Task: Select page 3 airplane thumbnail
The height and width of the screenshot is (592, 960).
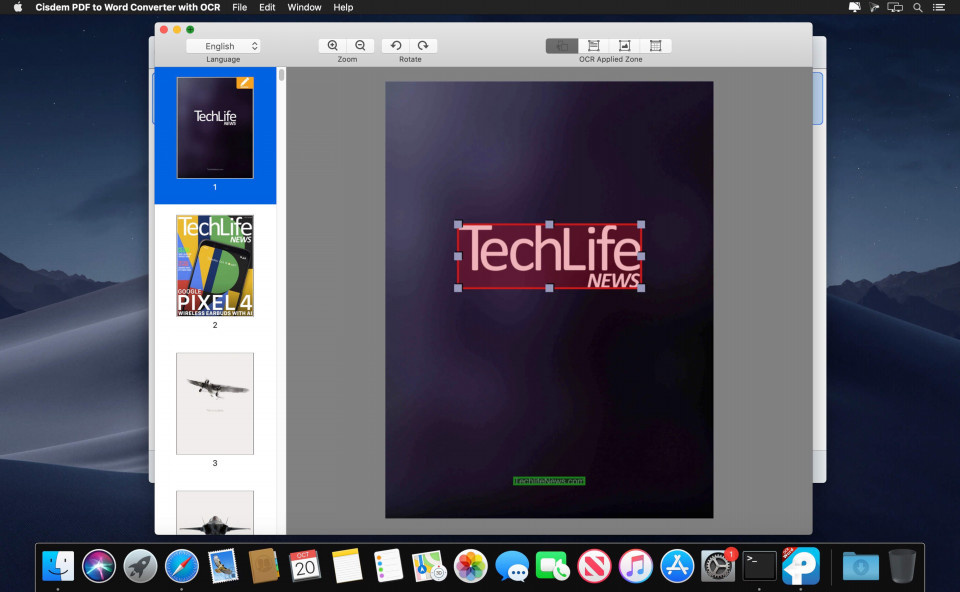Action: (215, 403)
